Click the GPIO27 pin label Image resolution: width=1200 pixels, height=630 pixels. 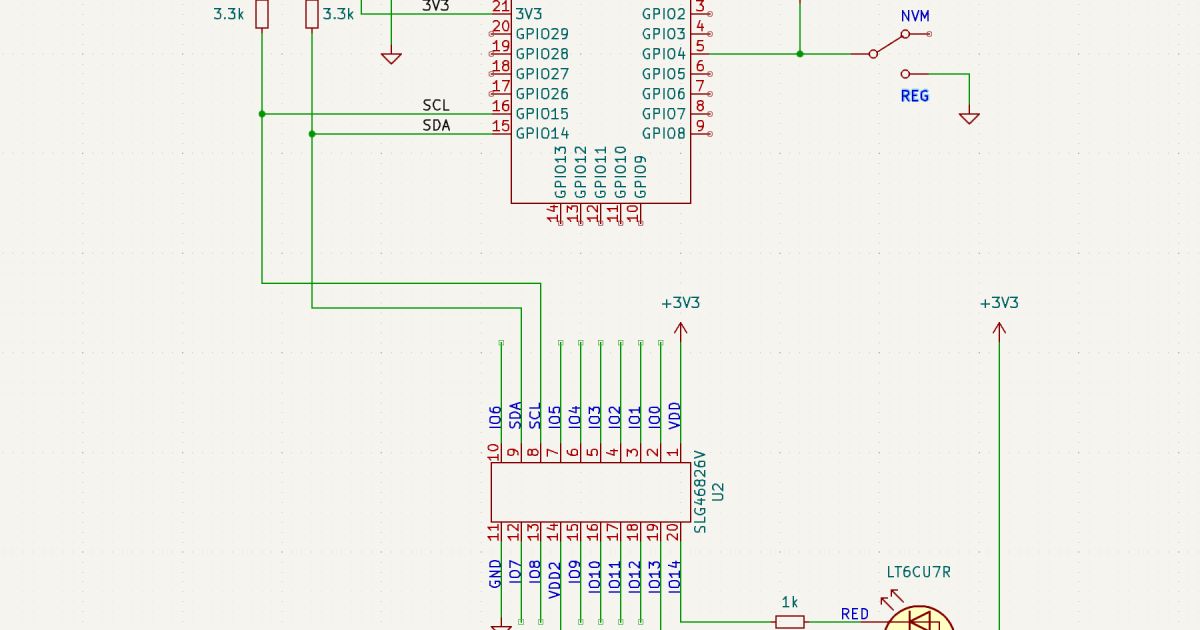[542, 74]
